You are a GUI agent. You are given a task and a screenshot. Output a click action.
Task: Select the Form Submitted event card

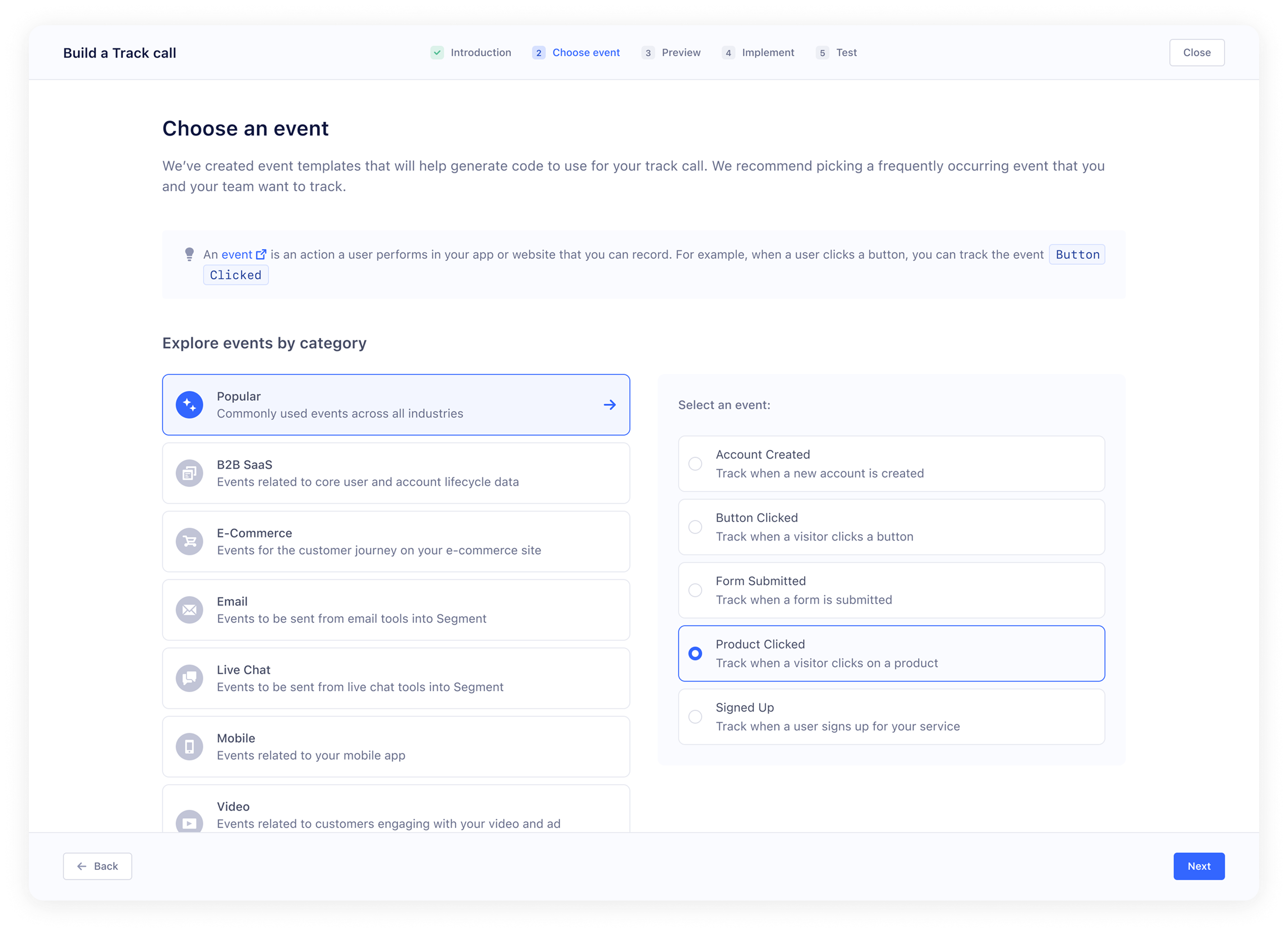pyautogui.click(x=891, y=590)
